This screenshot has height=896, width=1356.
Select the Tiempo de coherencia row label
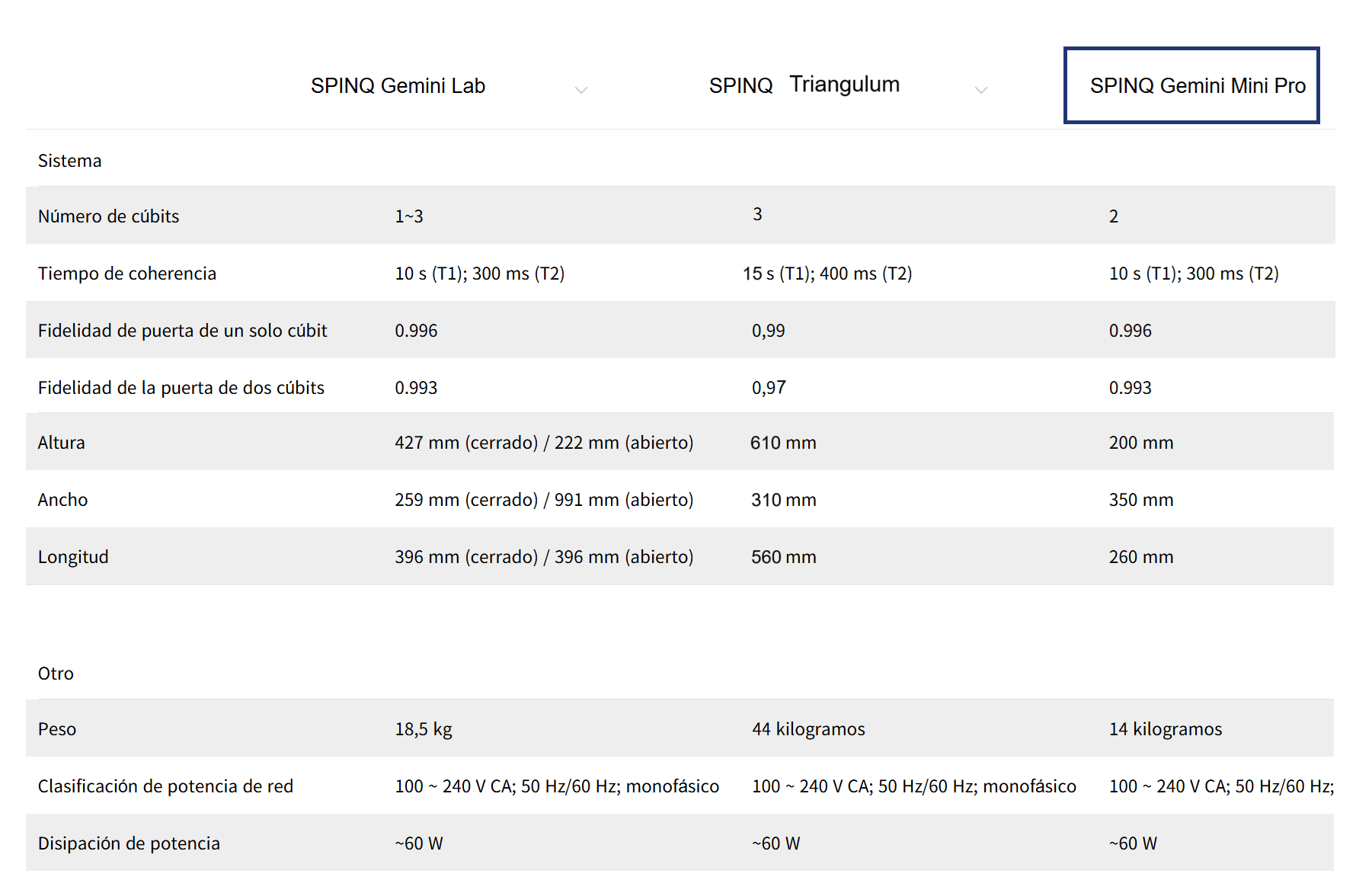[127, 274]
